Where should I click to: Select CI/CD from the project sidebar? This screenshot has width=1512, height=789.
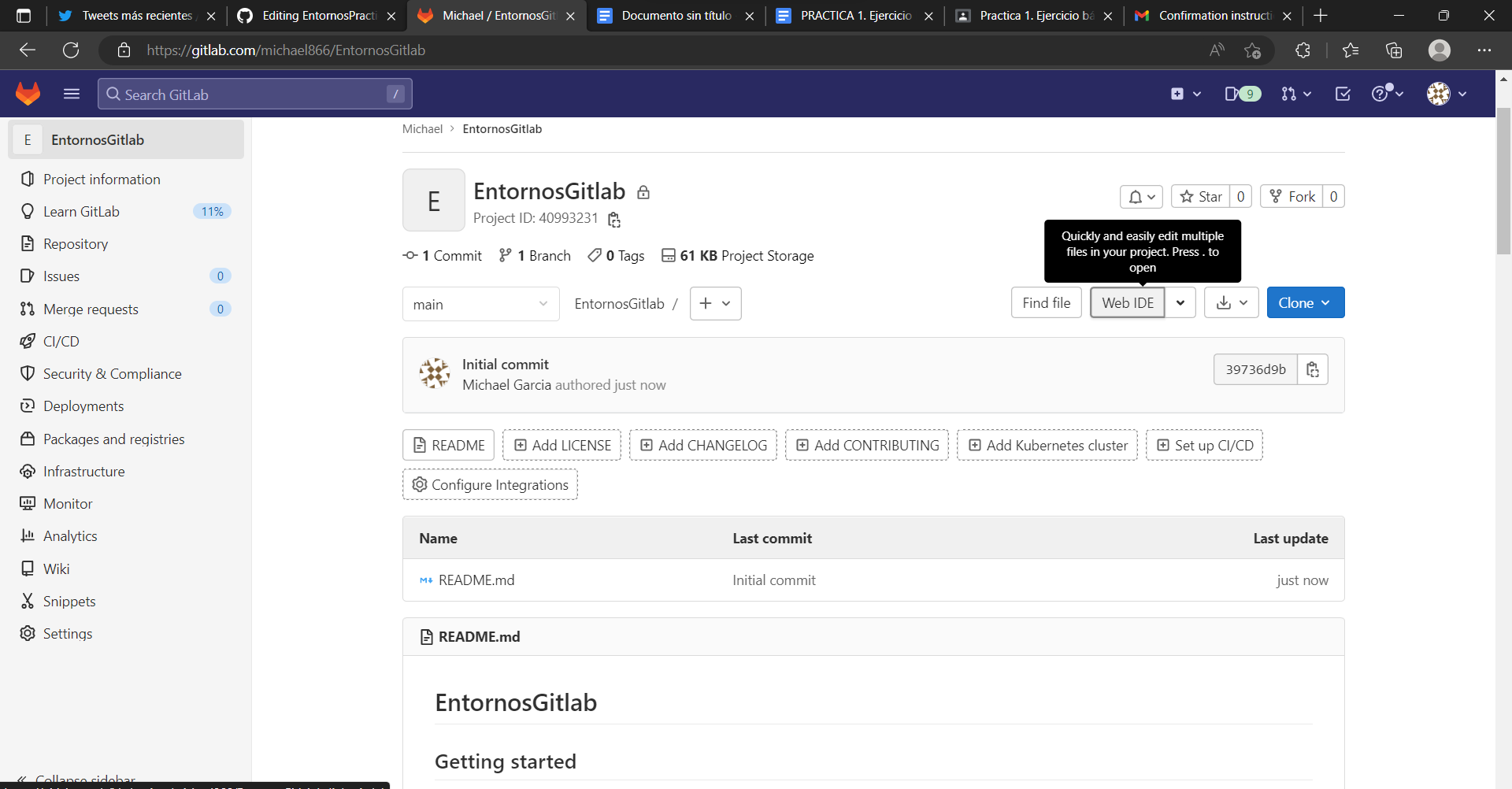coord(61,341)
